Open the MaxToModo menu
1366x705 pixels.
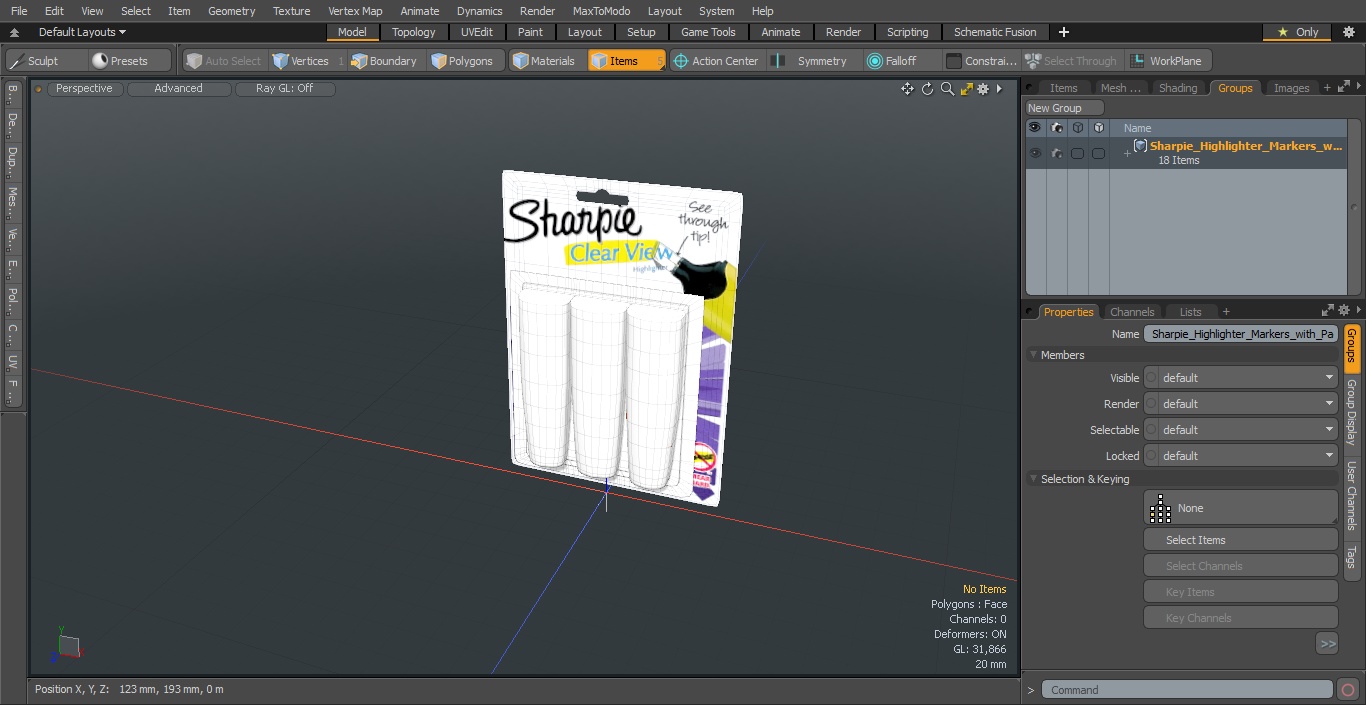(x=601, y=11)
